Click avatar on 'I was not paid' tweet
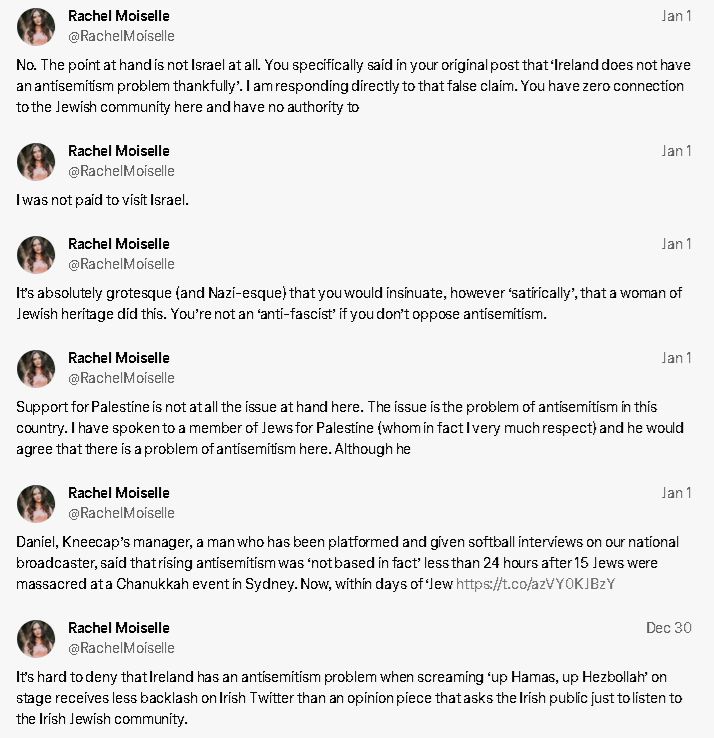Viewport: 714px width, 738px height. (36, 161)
